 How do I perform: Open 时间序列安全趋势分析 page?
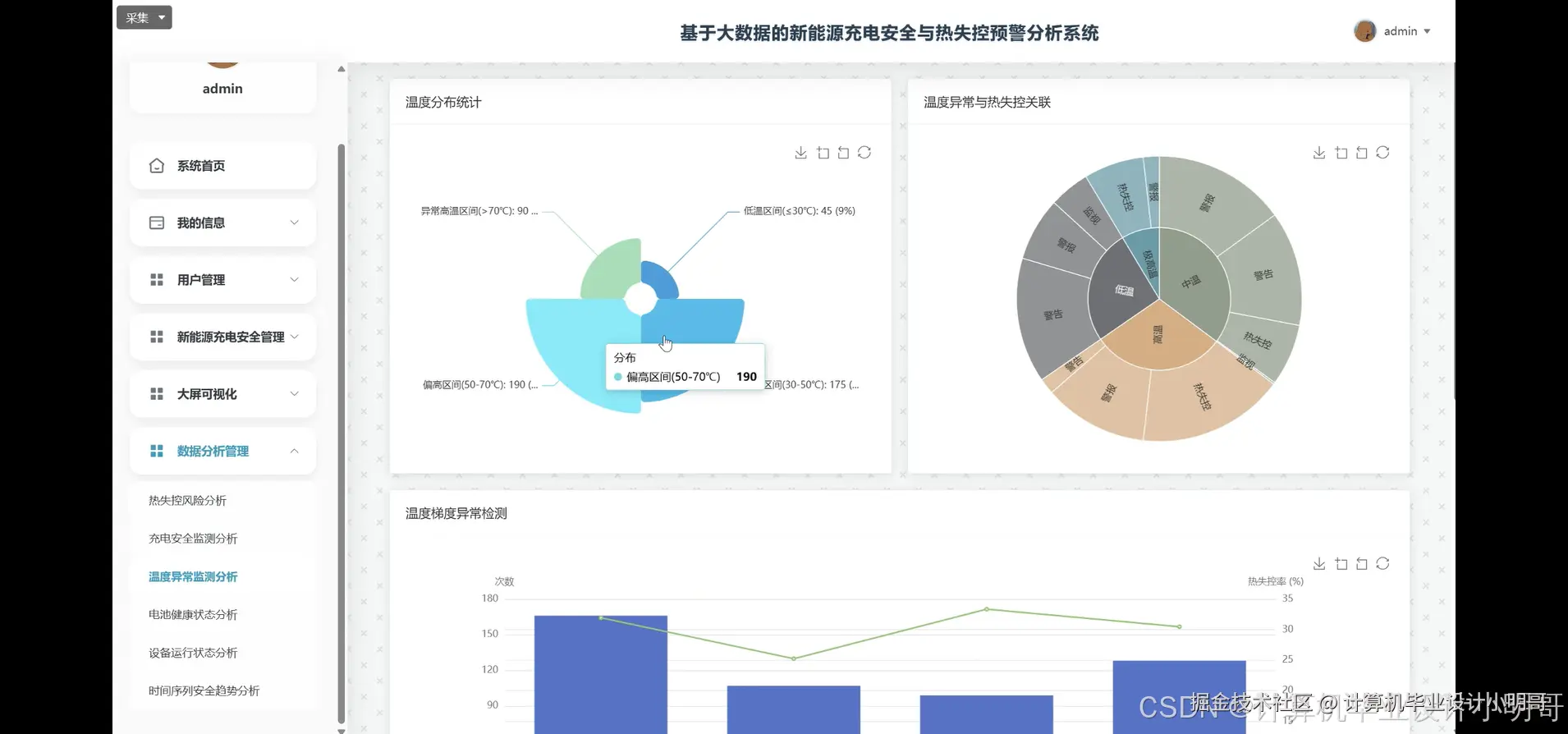pyautogui.click(x=204, y=691)
